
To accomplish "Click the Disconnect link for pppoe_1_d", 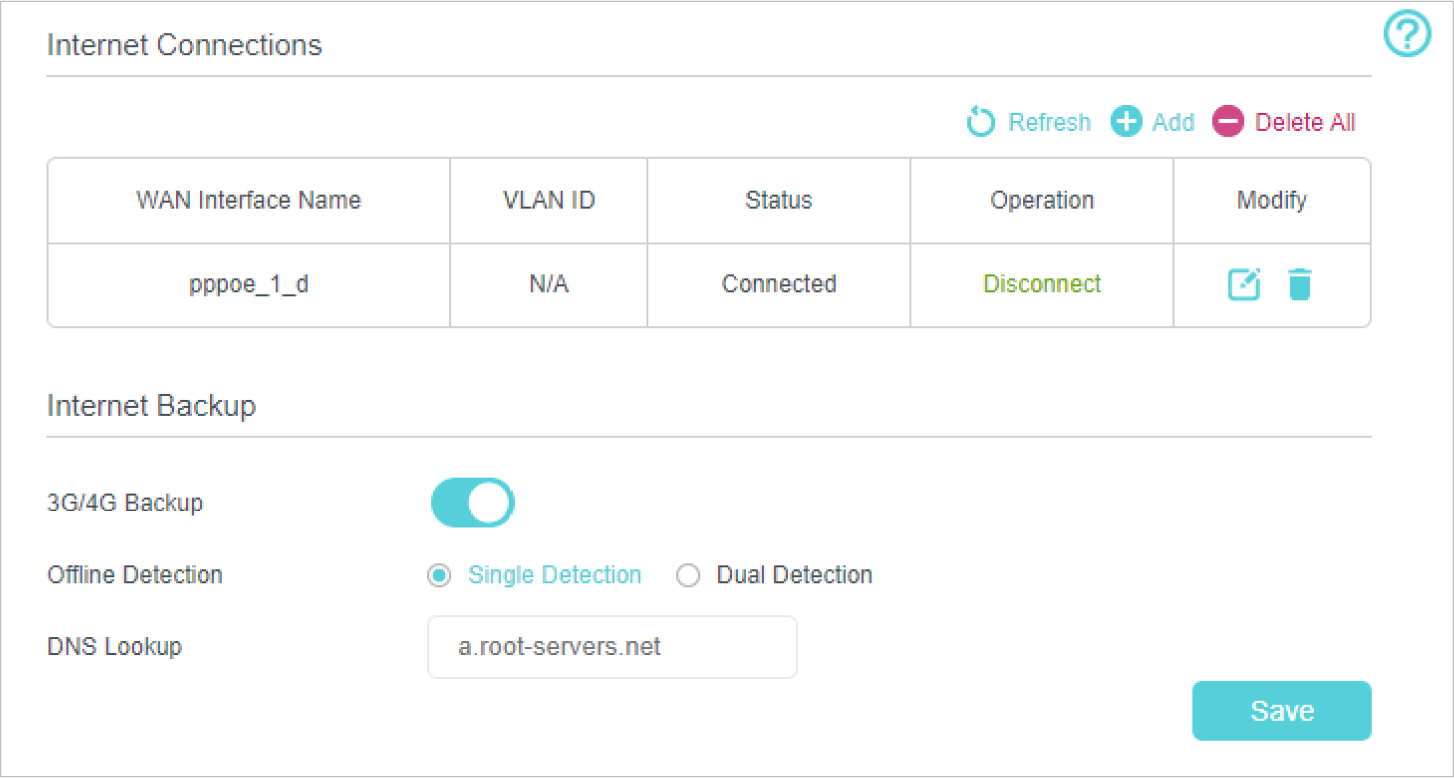I will tap(1042, 284).
